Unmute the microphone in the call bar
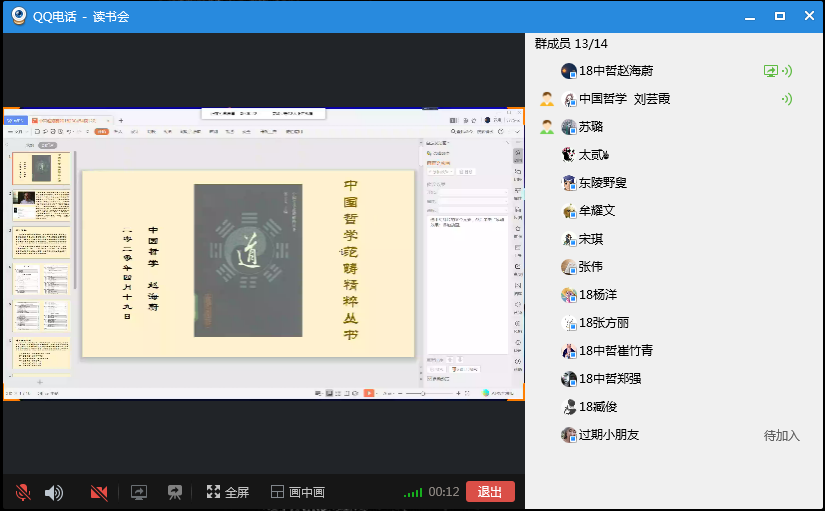 point(23,492)
